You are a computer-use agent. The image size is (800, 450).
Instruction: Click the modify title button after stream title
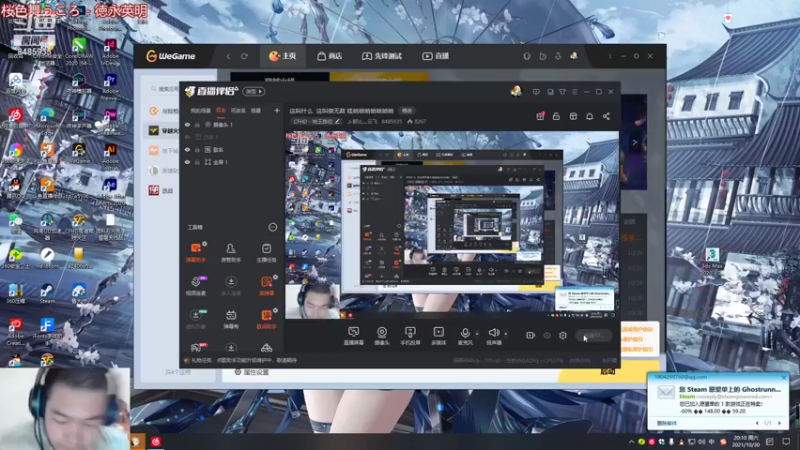pos(407,111)
